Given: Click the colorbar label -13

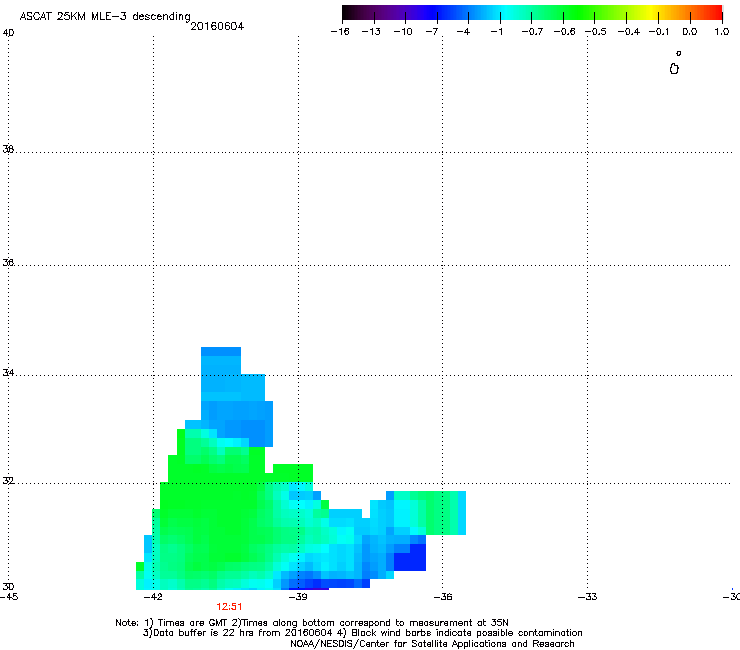Looking at the screenshot, I should coord(371,32).
